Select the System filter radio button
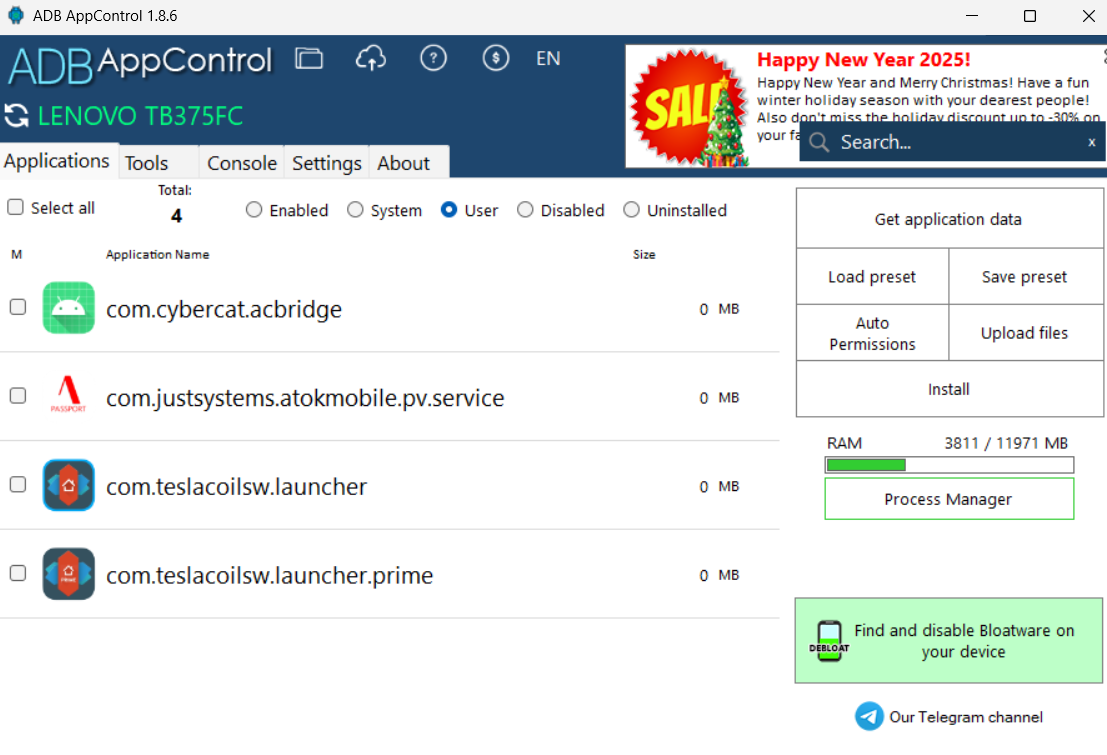The height and width of the screenshot is (755, 1107). [x=355, y=210]
